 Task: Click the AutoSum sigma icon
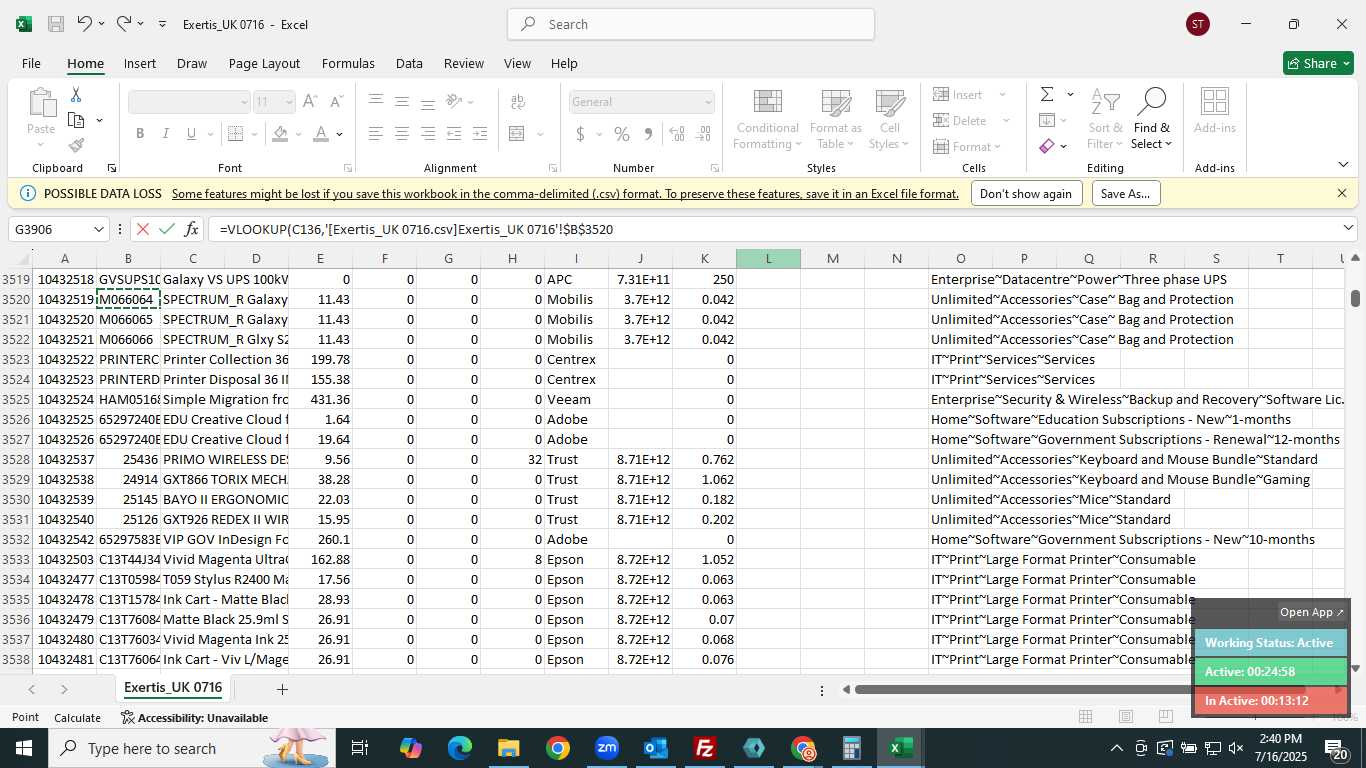point(1047,94)
